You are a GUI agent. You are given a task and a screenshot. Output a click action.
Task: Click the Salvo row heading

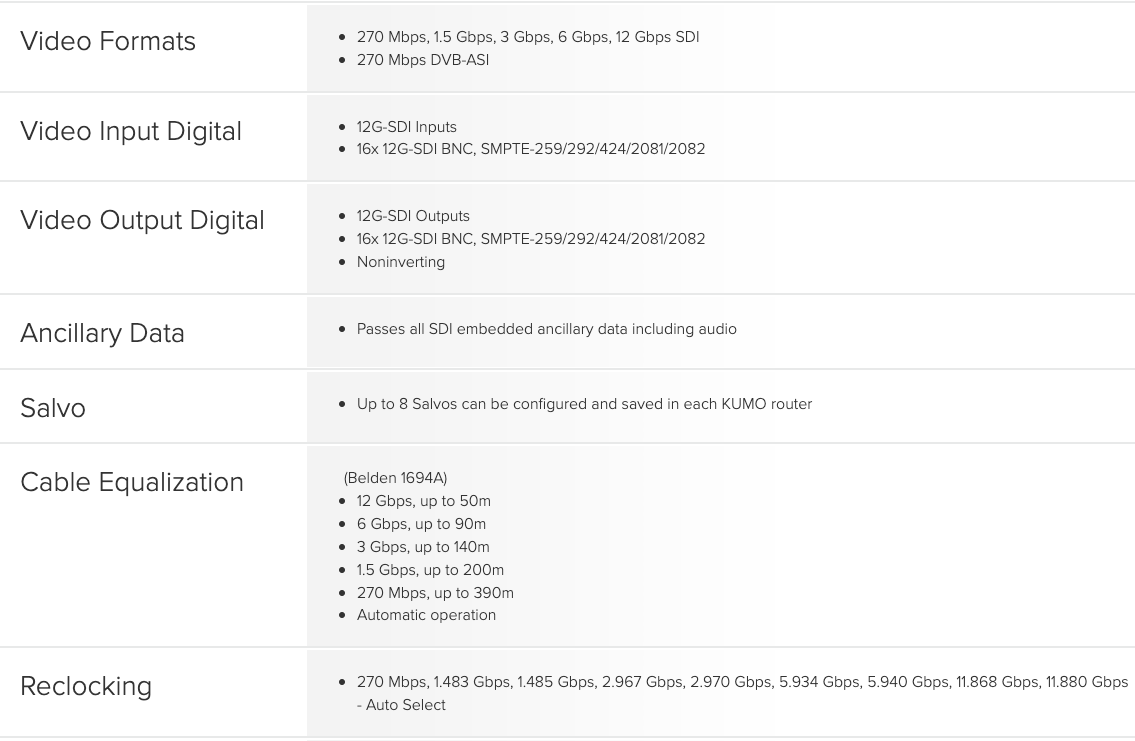click(x=53, y=408)
